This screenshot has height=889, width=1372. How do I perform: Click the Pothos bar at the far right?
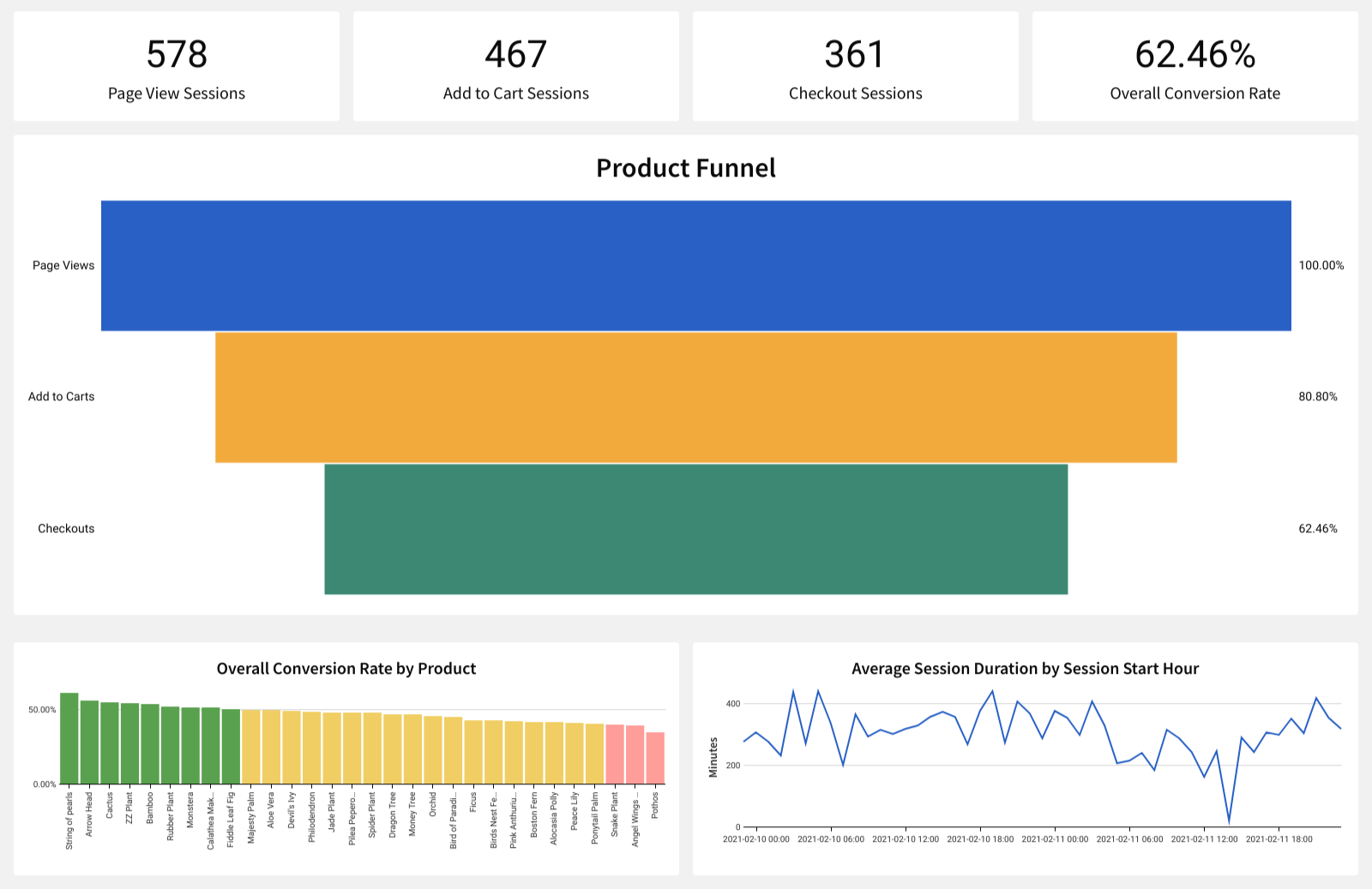(x=654, y=759)
